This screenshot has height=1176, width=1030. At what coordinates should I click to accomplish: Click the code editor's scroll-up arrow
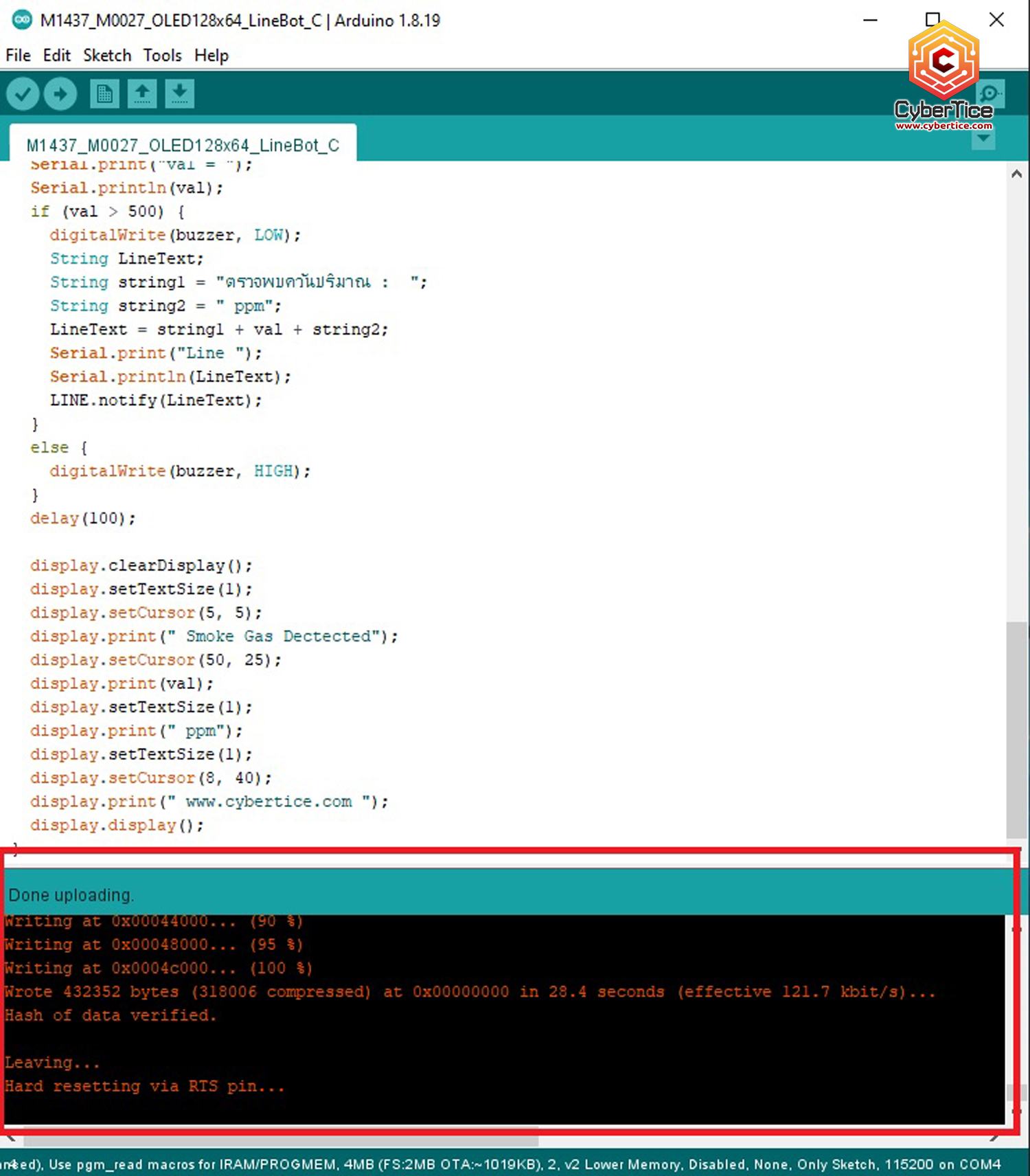tap(1016, 174)
